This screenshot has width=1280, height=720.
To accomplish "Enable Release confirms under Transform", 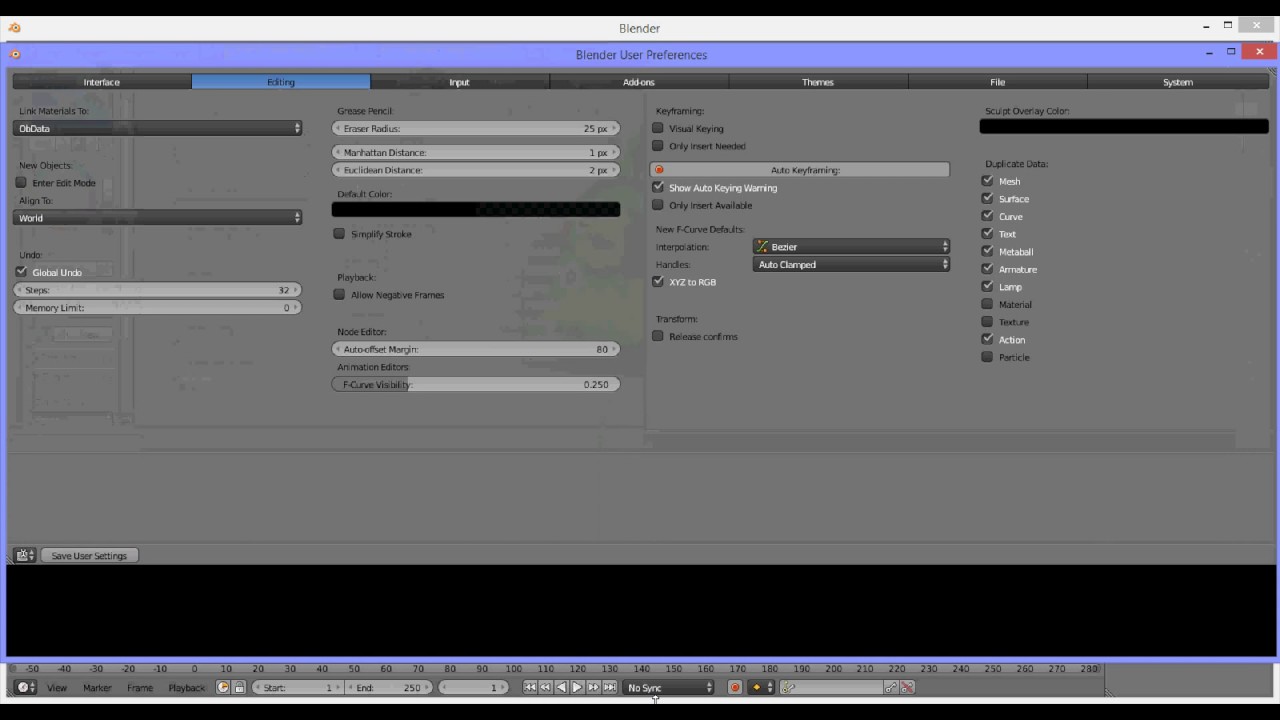I will coord(658,337).
